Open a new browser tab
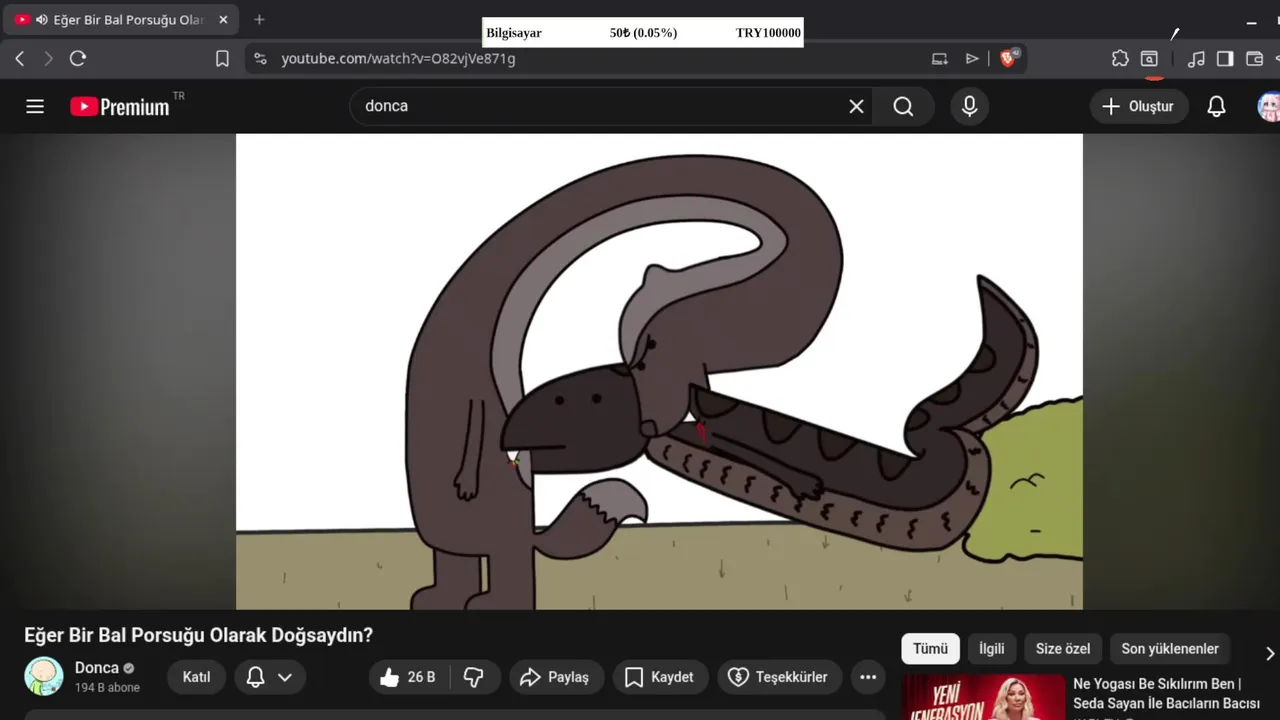 pos(259,19)
